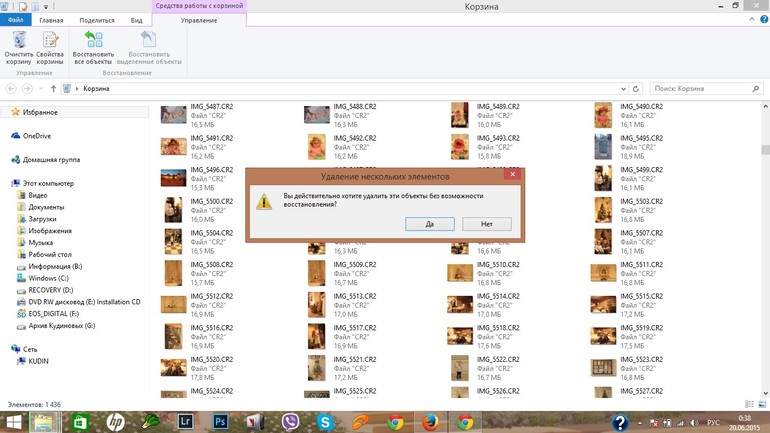This screenshot has width=770, height=433.
Task: Launch Photoshop from the taskbar
Action: [220, 422]
